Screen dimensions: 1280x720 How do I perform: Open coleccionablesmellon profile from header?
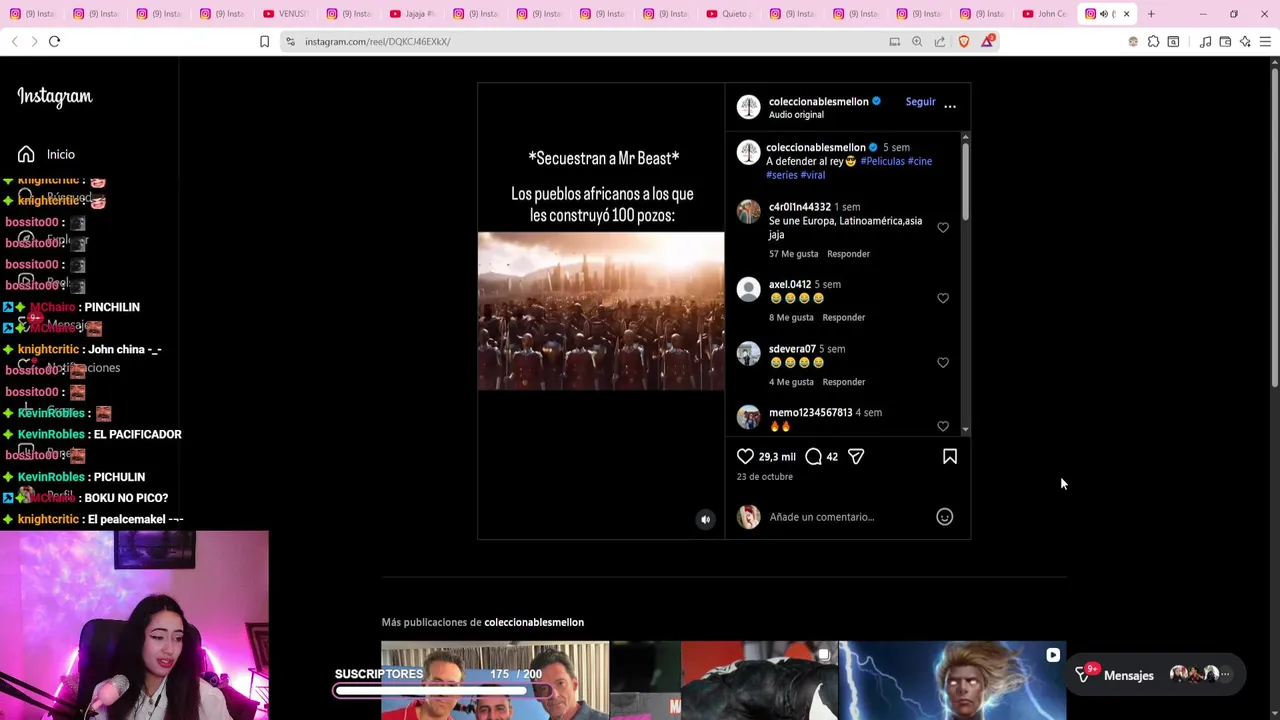[818, 102]
